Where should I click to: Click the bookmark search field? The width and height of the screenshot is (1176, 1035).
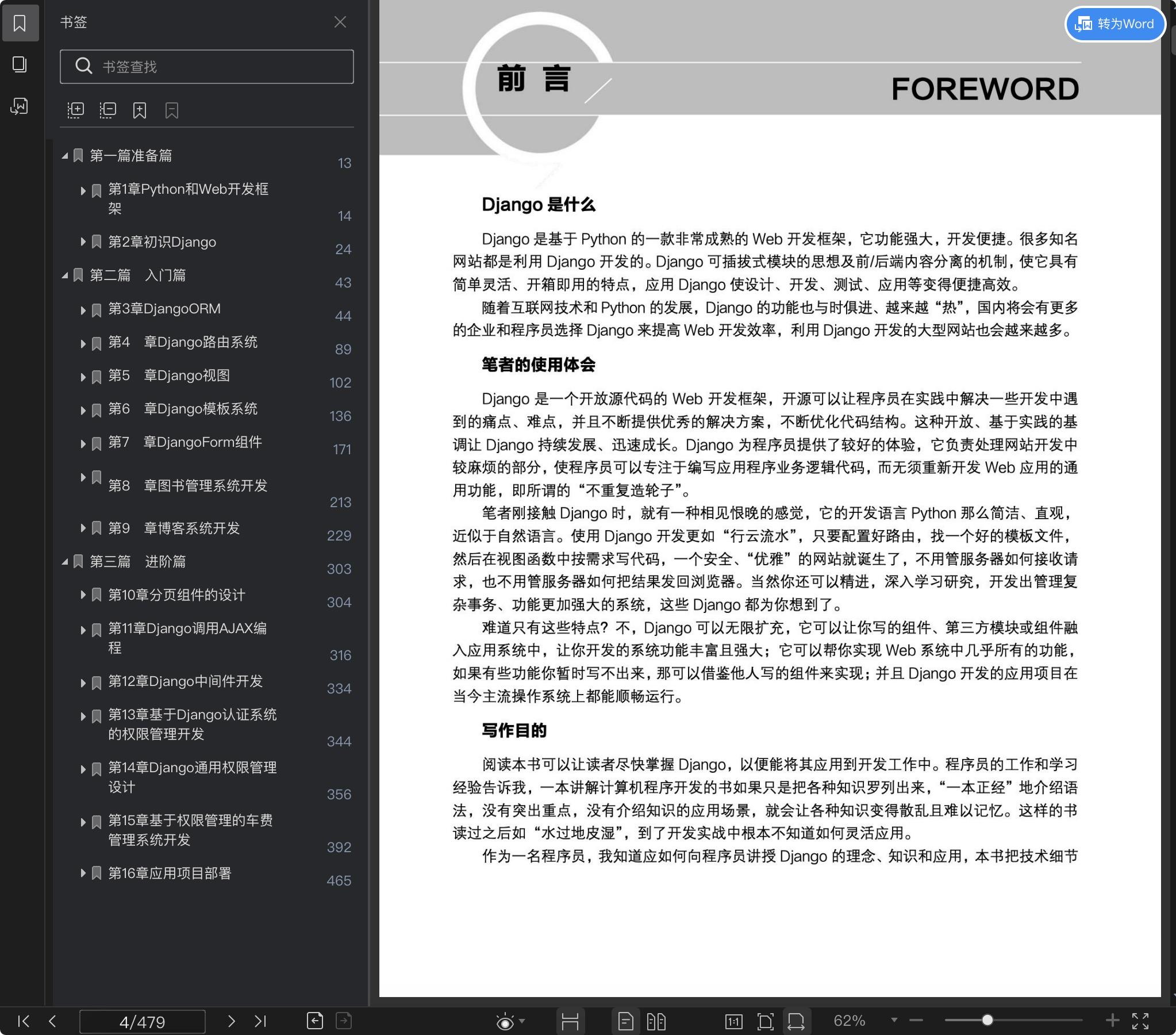point(206,67)
